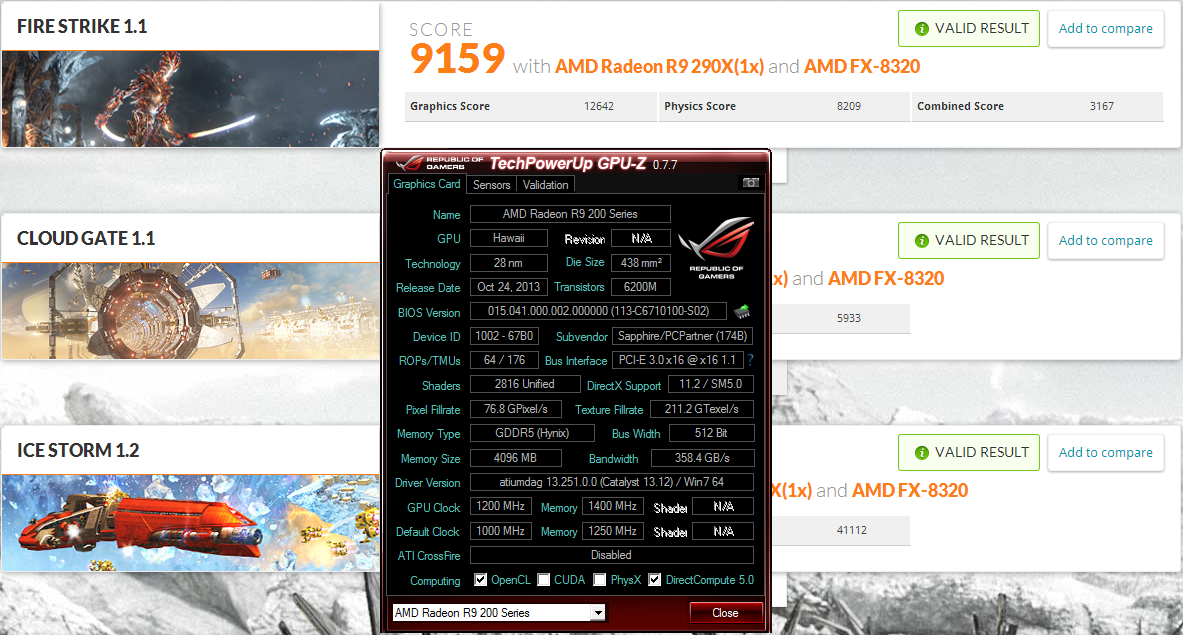Click the Name field AMD Radeon R9 200 Series
The height and width of the screenshot is (635, 1183).
(570, 214)
